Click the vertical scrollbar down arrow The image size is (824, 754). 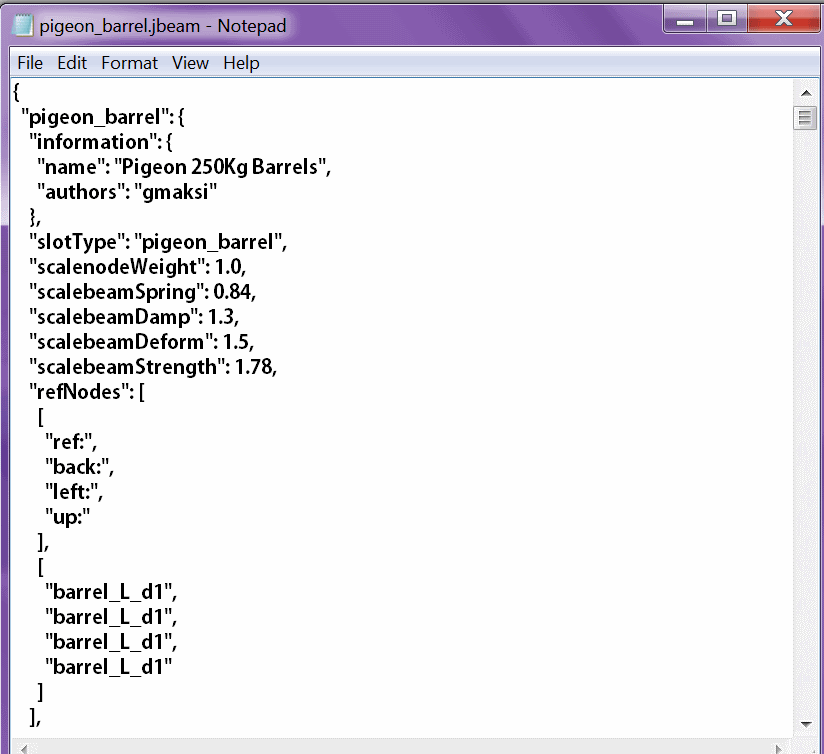coord(806,725)
